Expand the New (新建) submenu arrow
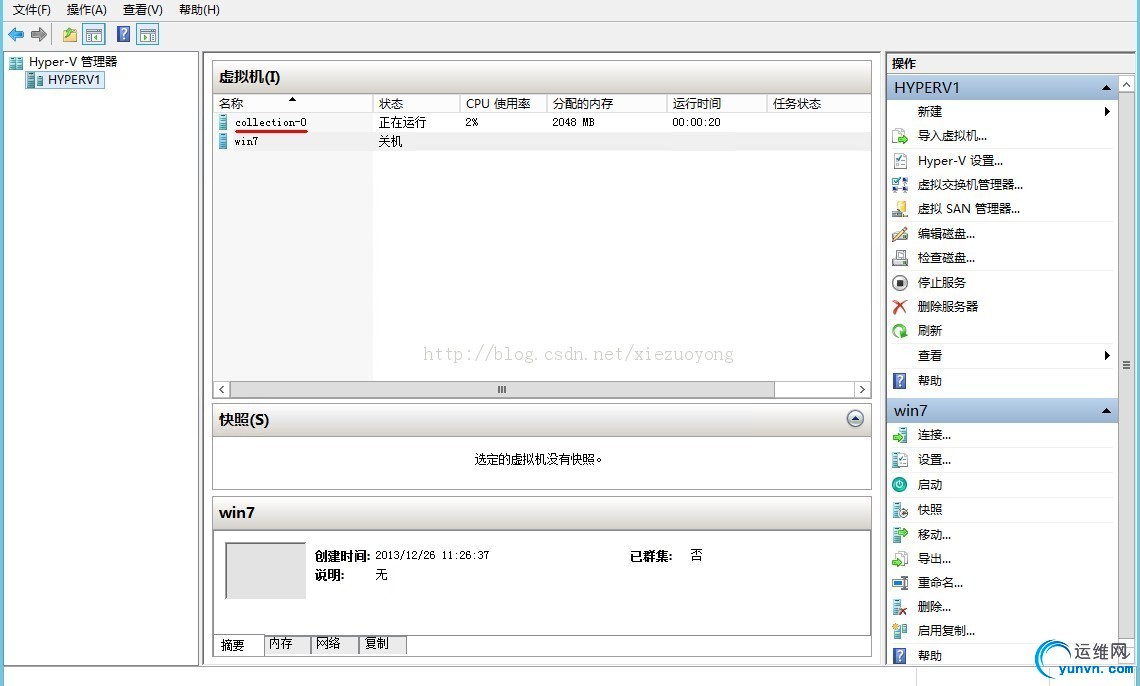1140x686 pixels. pos(1107,111)
